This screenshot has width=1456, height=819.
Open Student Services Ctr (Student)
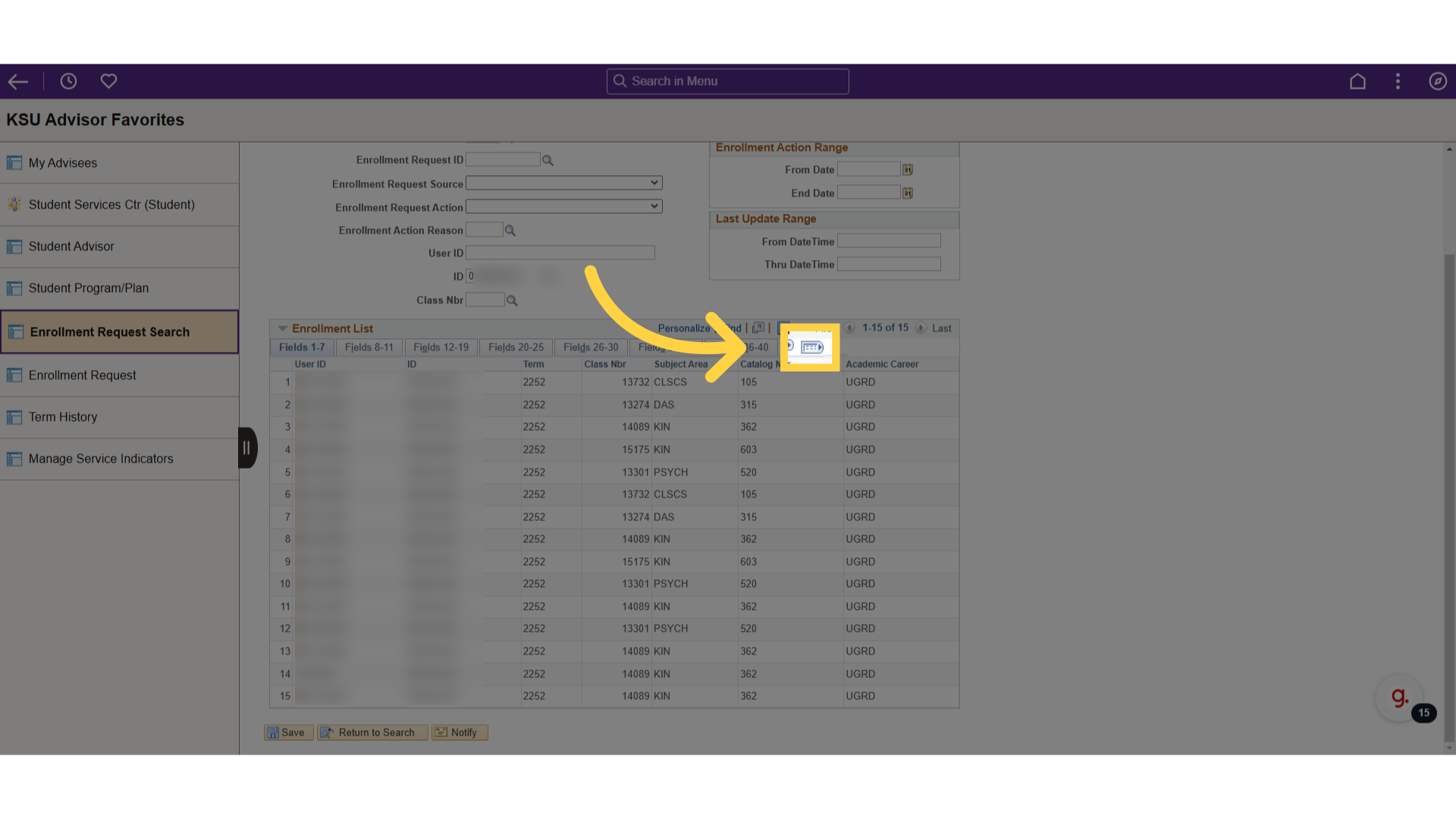coord(120,205)
